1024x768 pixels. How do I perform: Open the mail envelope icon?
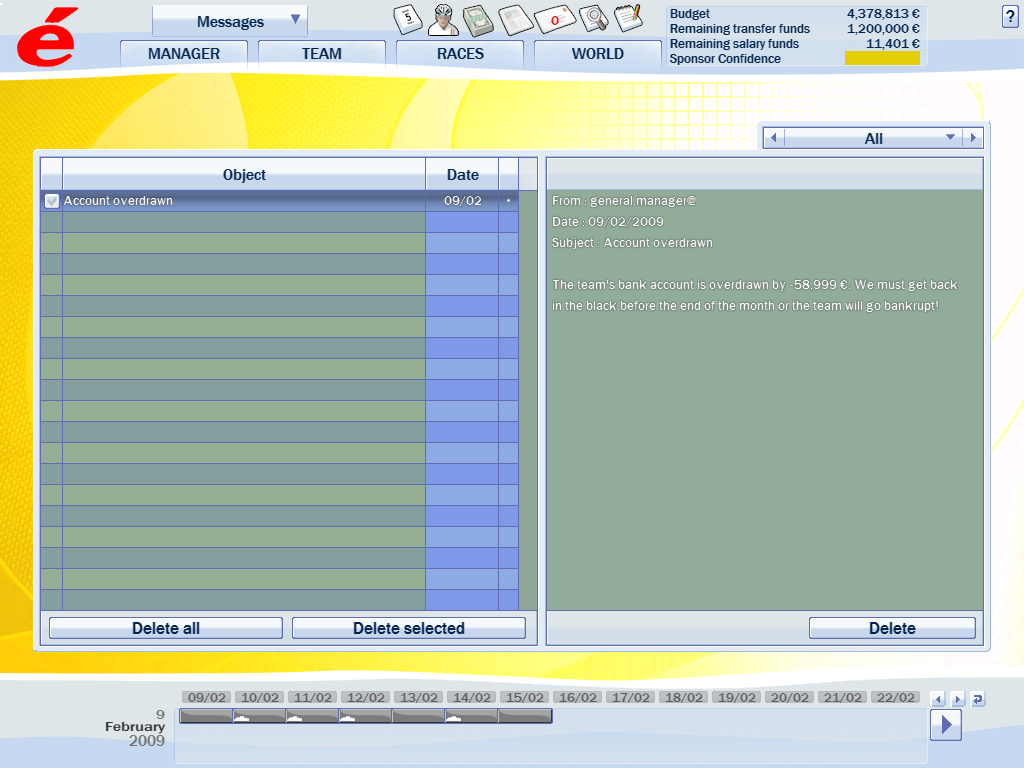[554, 19]
